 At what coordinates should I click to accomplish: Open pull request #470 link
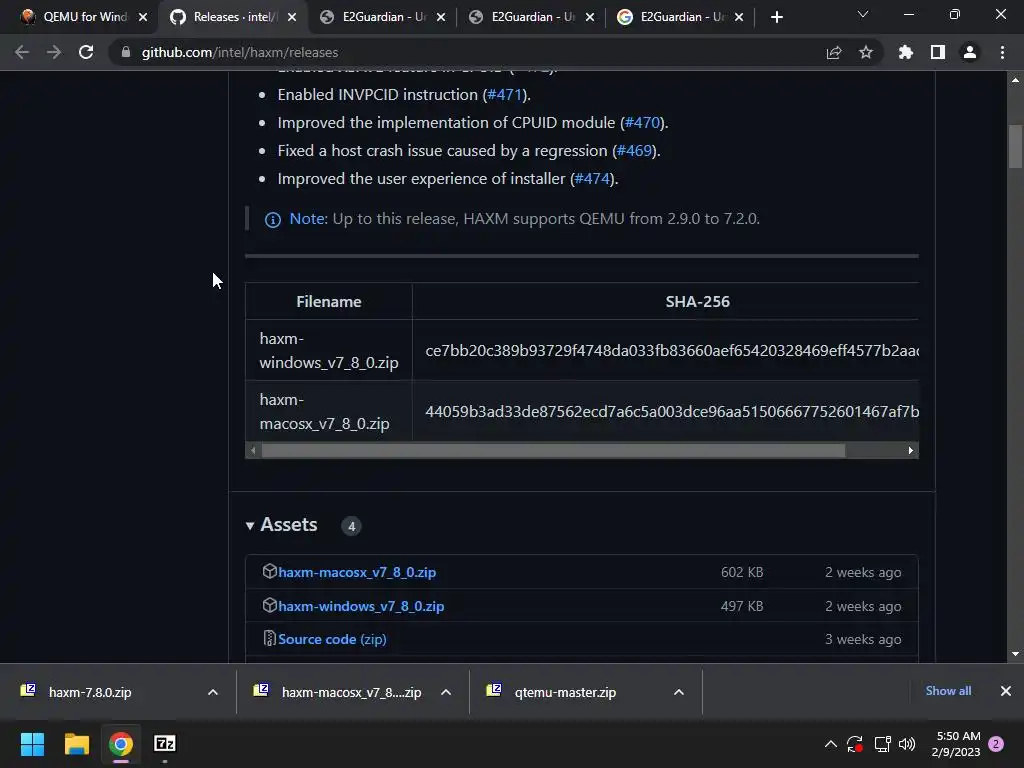643,123
